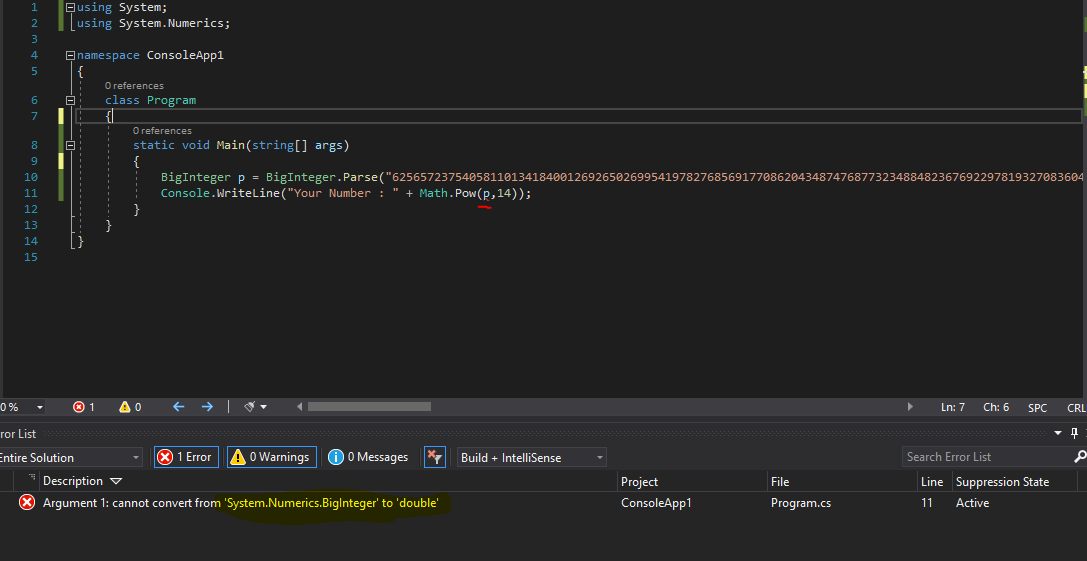Click the editor horizontal scrollbar thumb

pyautogui.click(x=369, y=407)
